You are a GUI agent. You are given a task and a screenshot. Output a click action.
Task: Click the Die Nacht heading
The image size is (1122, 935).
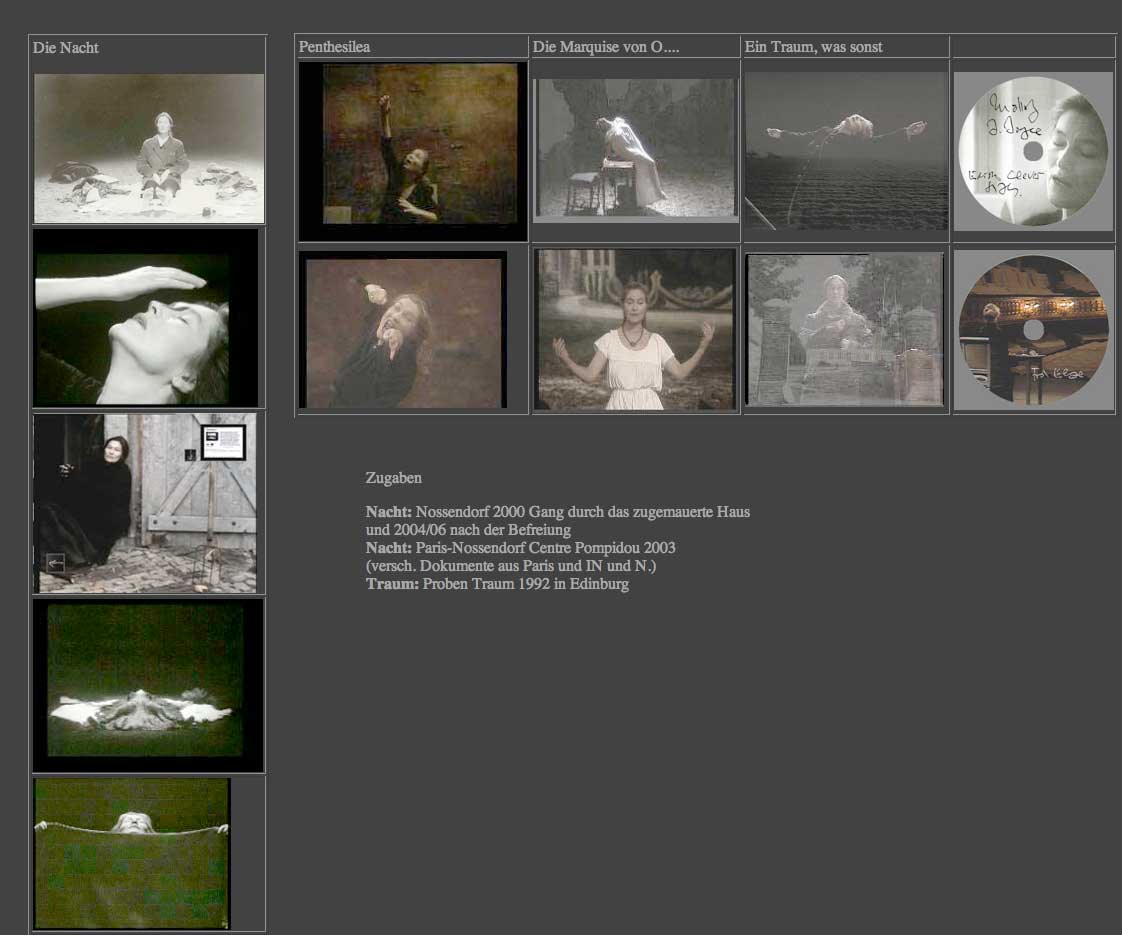pyautogui.click(x=66, y=48)
